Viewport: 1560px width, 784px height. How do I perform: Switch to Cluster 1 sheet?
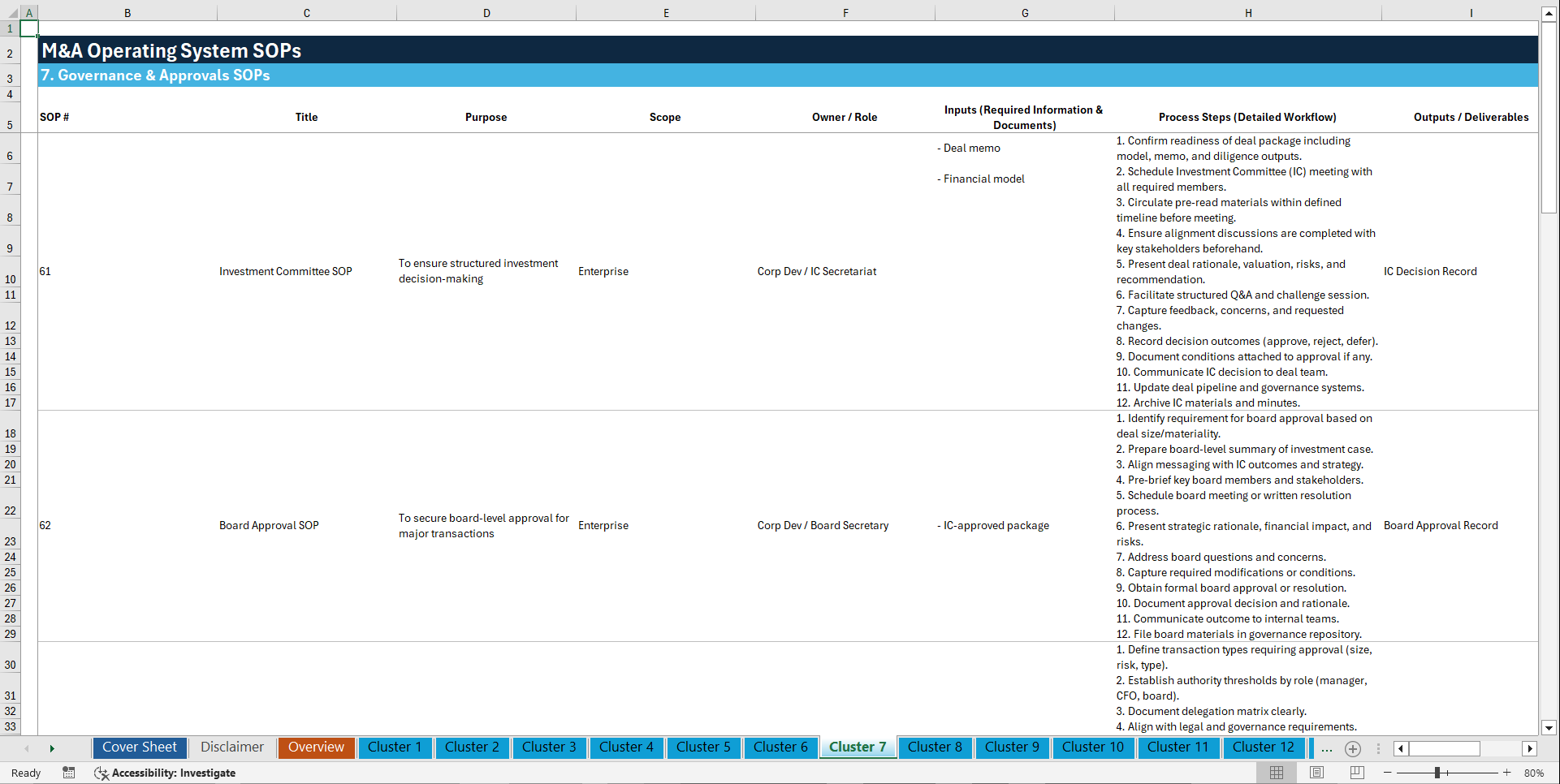point(395,747)
